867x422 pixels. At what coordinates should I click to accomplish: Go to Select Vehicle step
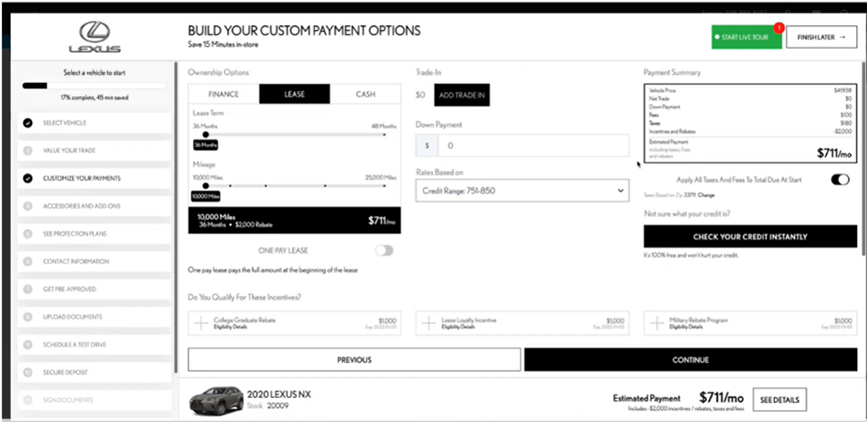coord(95,123)
